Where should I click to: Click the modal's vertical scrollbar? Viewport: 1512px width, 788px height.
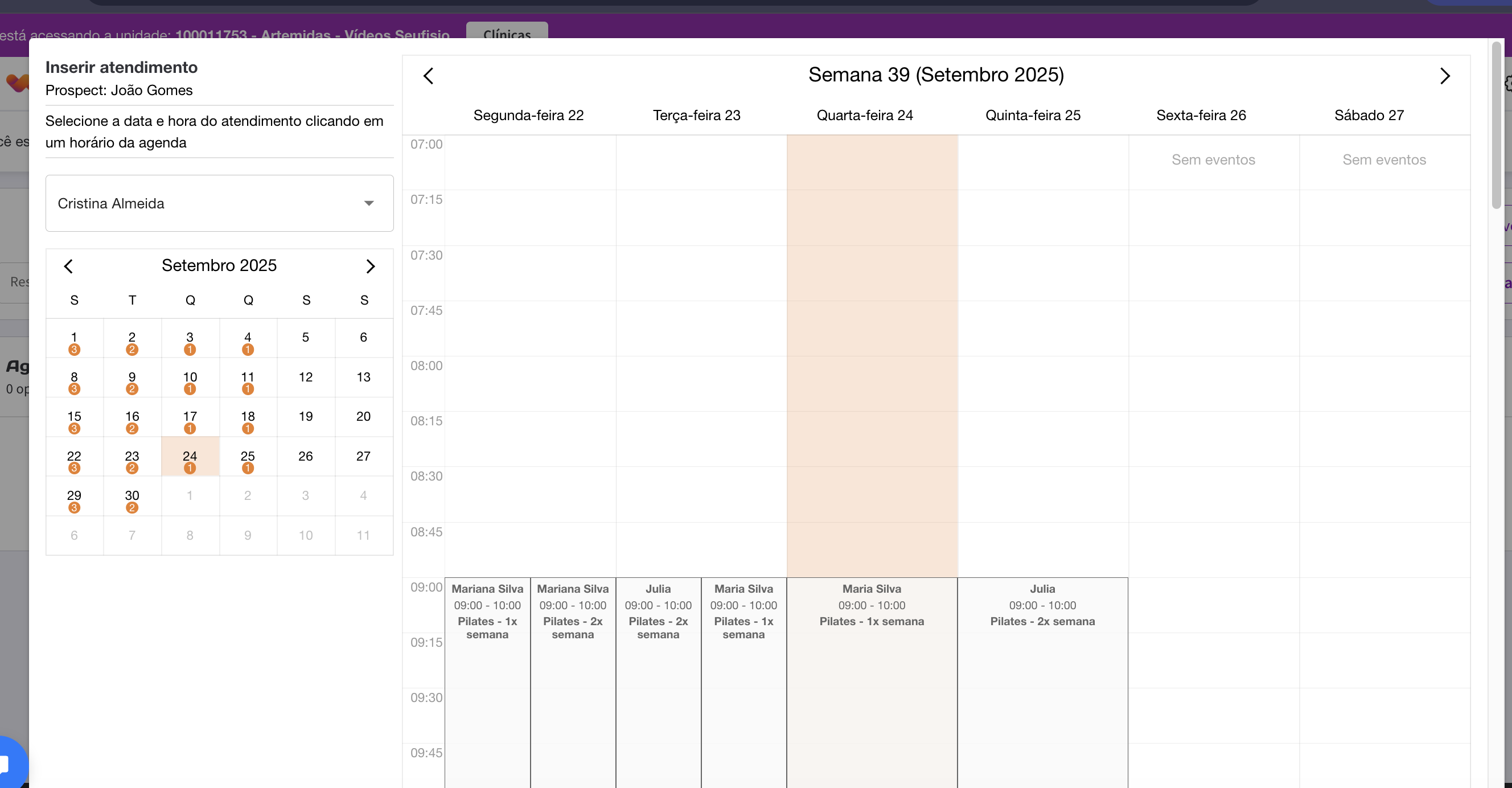[1496, 126]
